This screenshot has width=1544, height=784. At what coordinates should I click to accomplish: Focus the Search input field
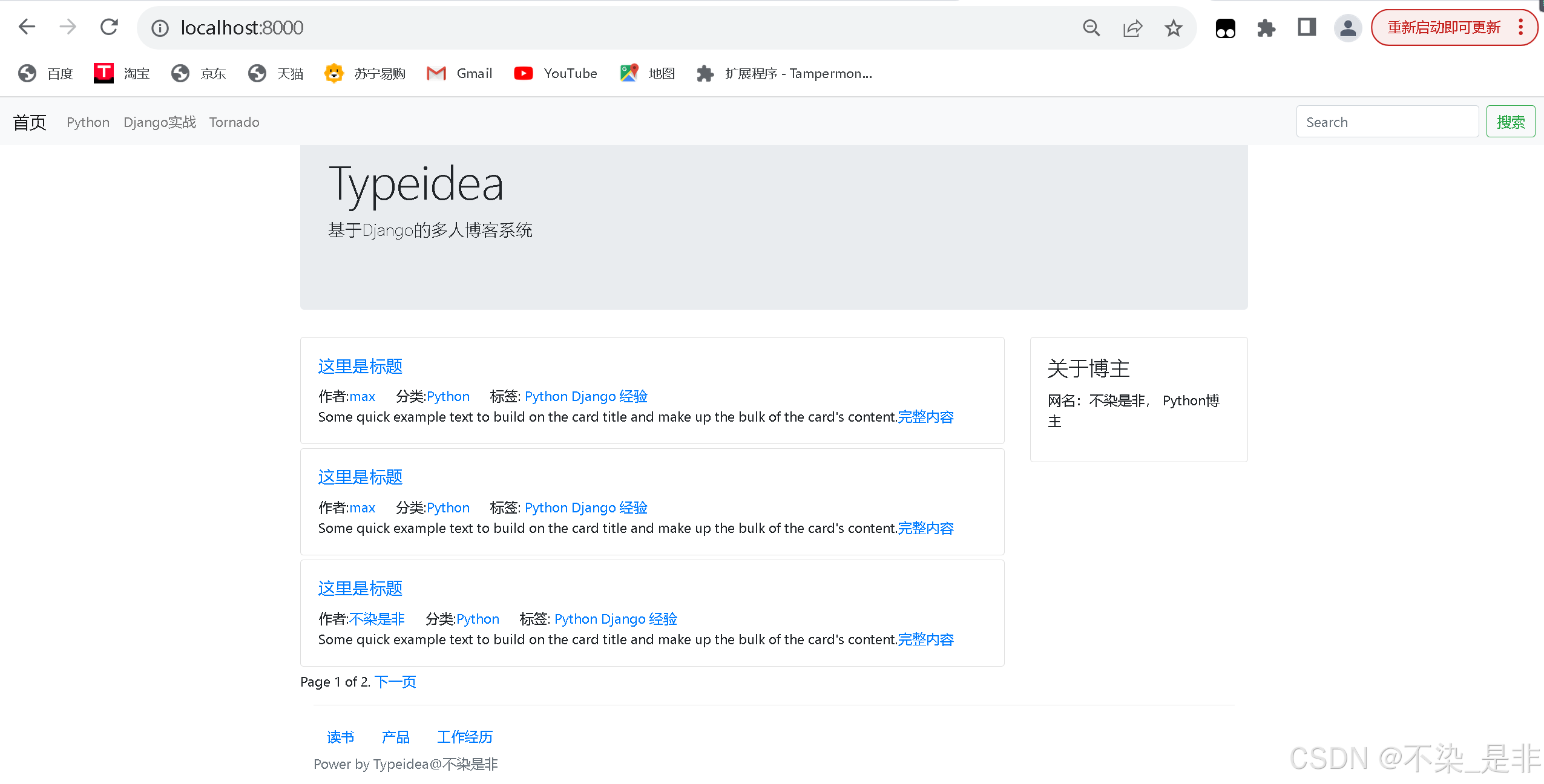pos(1387,122)
